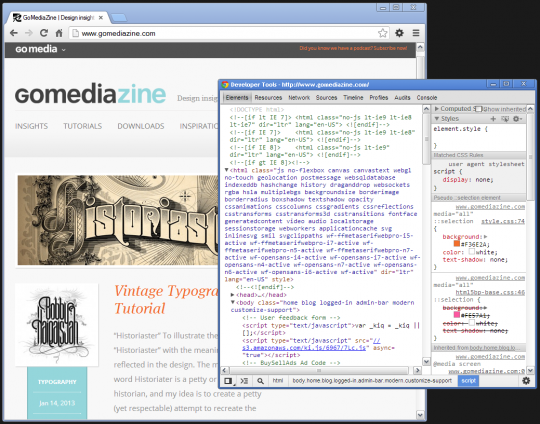Image resolution: width=540 pixels, height=424 pixels.
Task: Open the Chrome hamburger menu
Action: (416, 33)
